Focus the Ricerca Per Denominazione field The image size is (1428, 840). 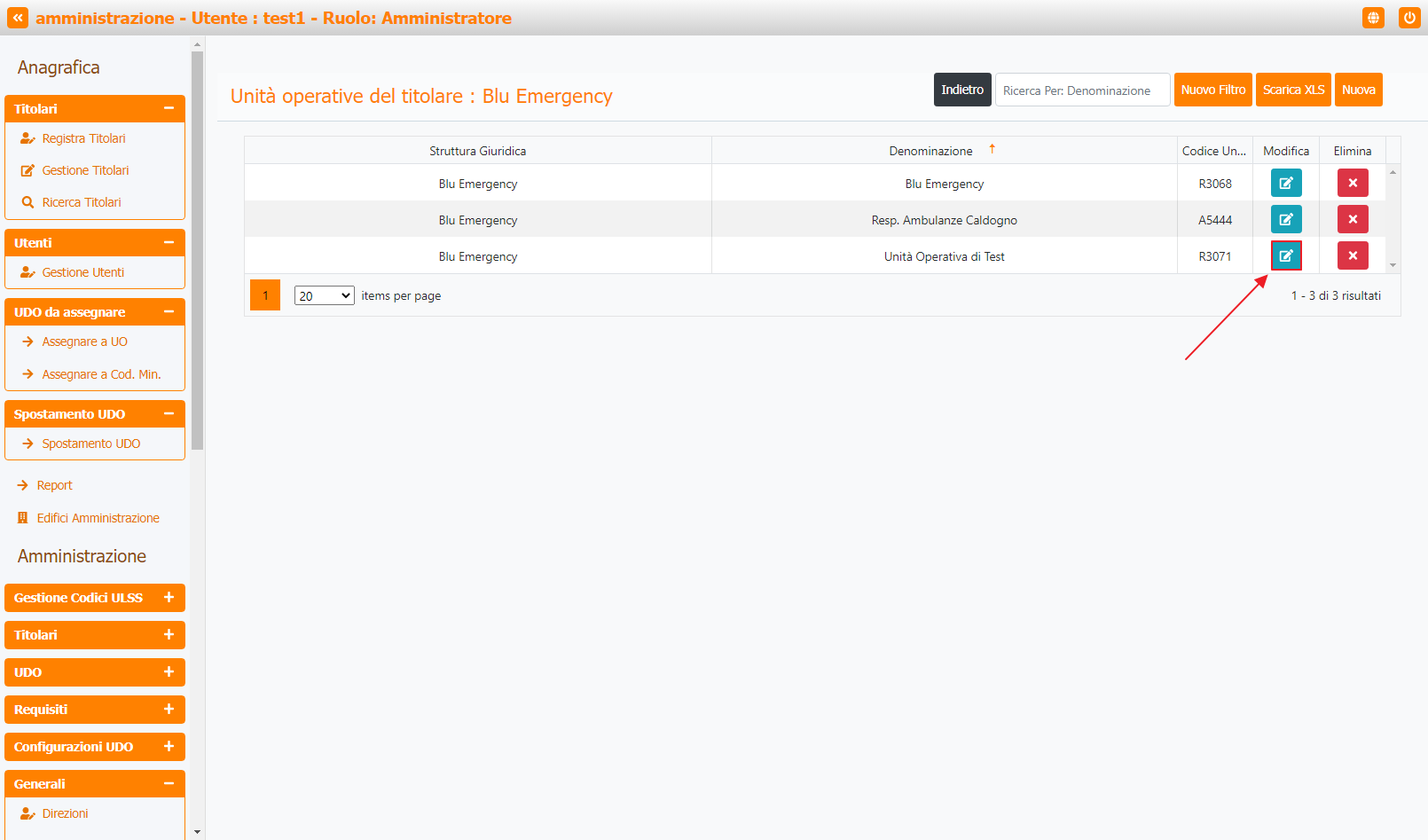[x=1082, y=90]
